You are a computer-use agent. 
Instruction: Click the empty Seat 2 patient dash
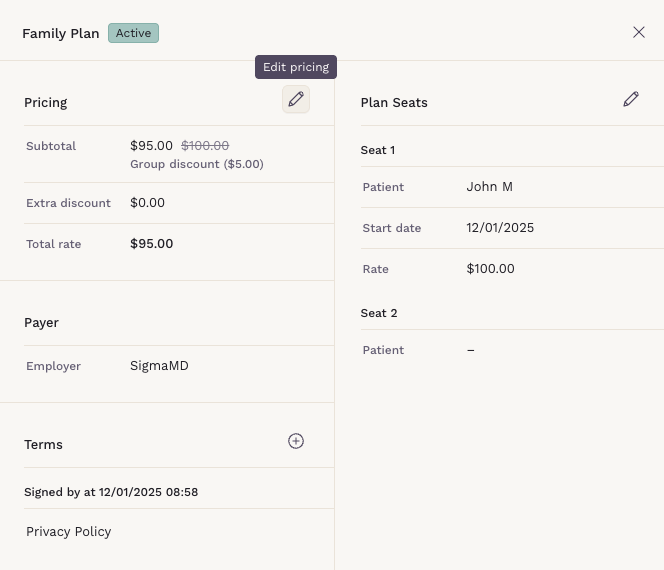point(471,350)
